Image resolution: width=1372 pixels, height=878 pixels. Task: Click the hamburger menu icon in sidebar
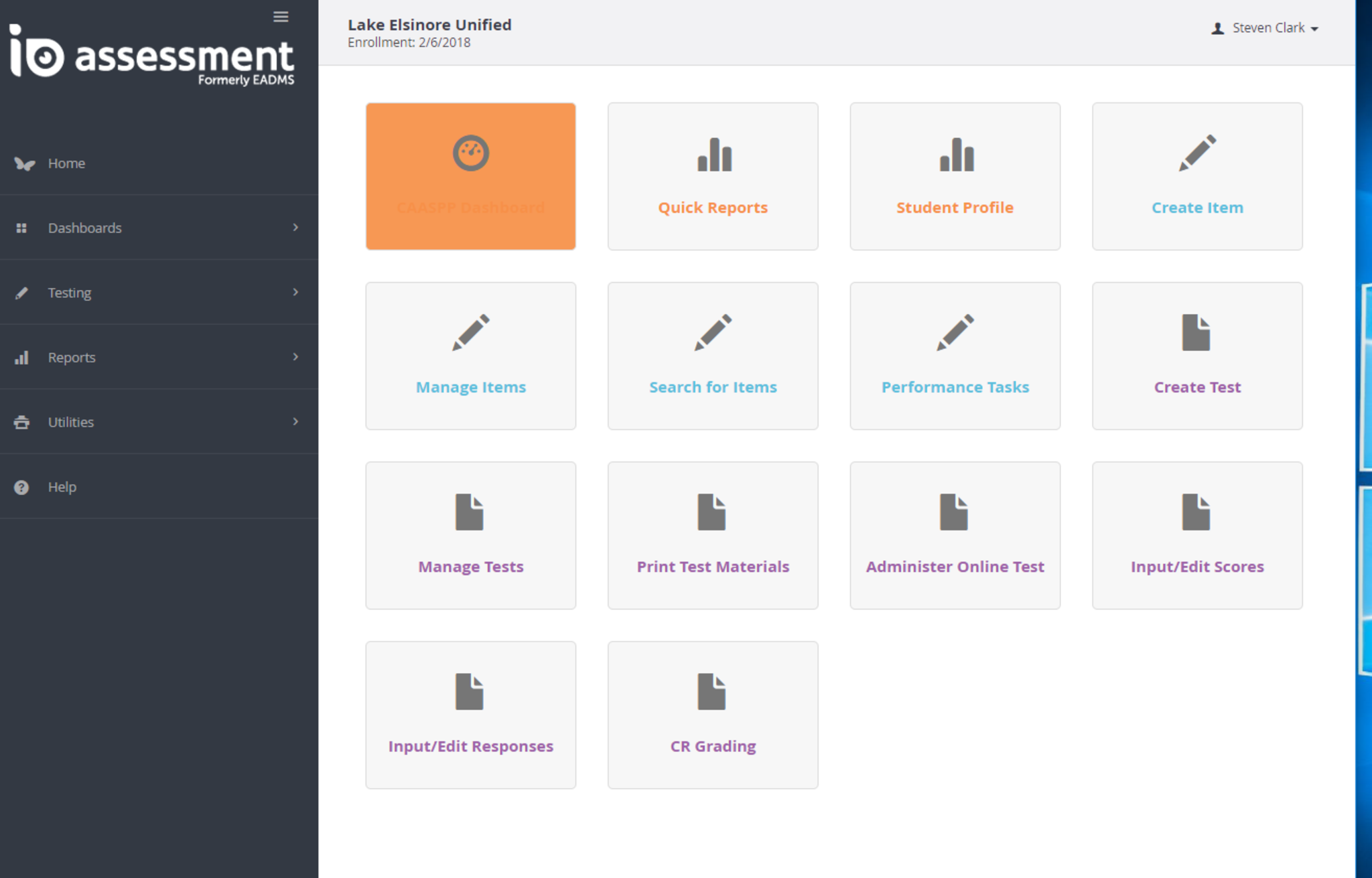click(x=281, y=17)
